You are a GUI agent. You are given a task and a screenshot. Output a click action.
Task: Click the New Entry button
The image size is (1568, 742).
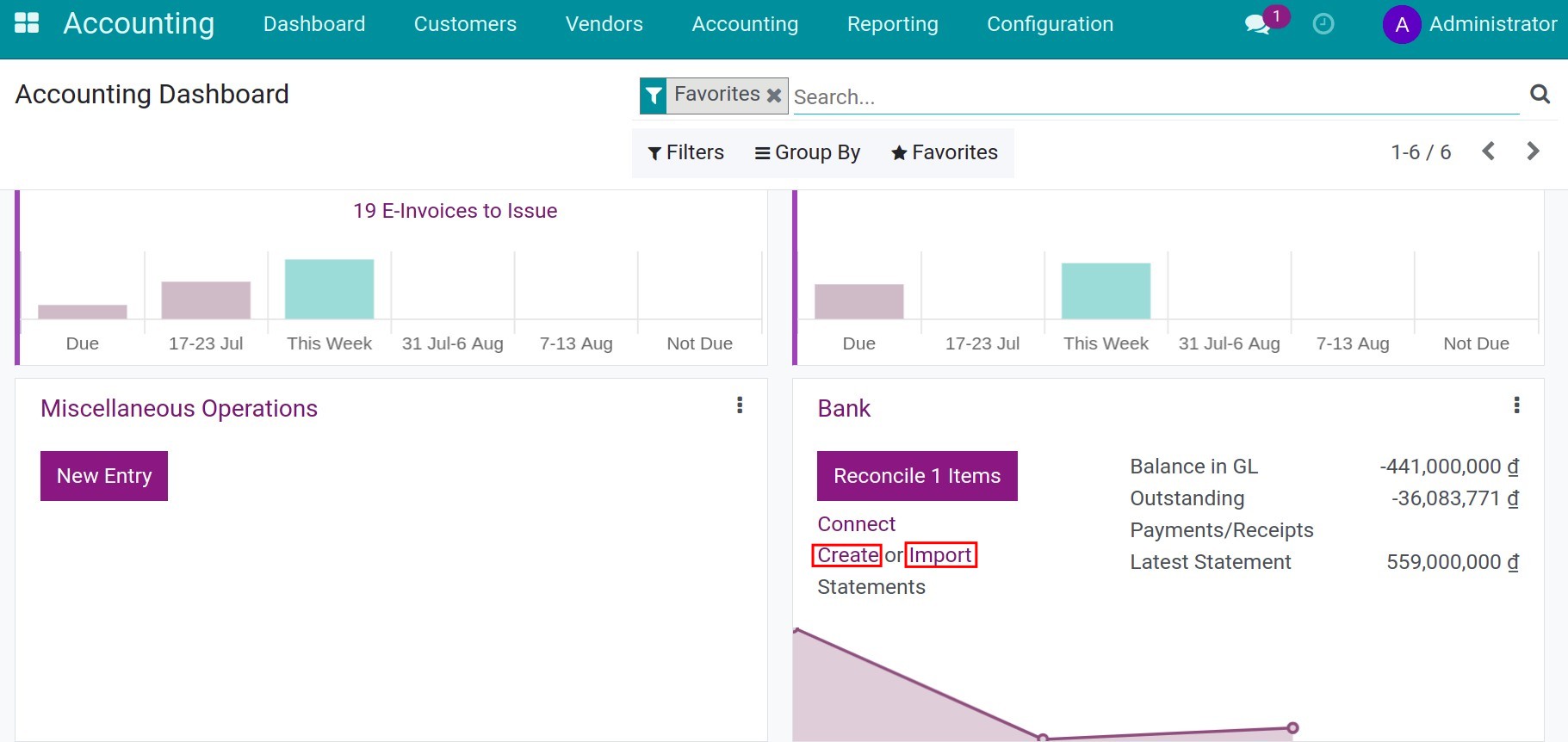[x=104, y=476]
